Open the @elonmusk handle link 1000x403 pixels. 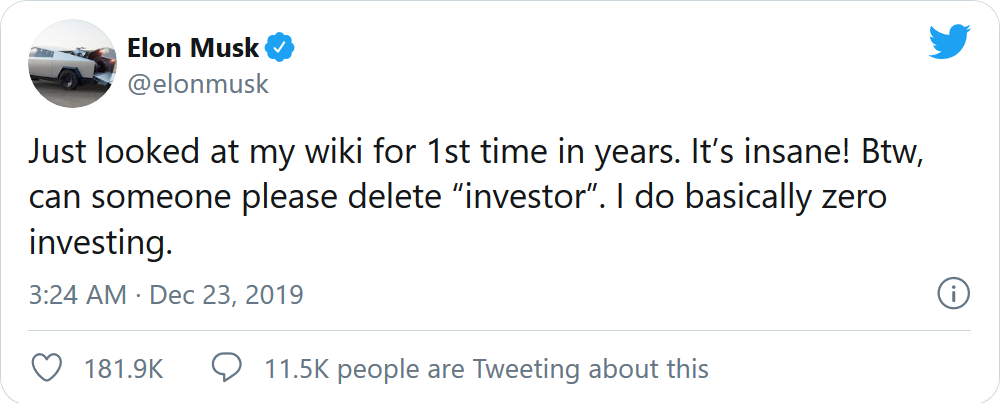point(198,83)
